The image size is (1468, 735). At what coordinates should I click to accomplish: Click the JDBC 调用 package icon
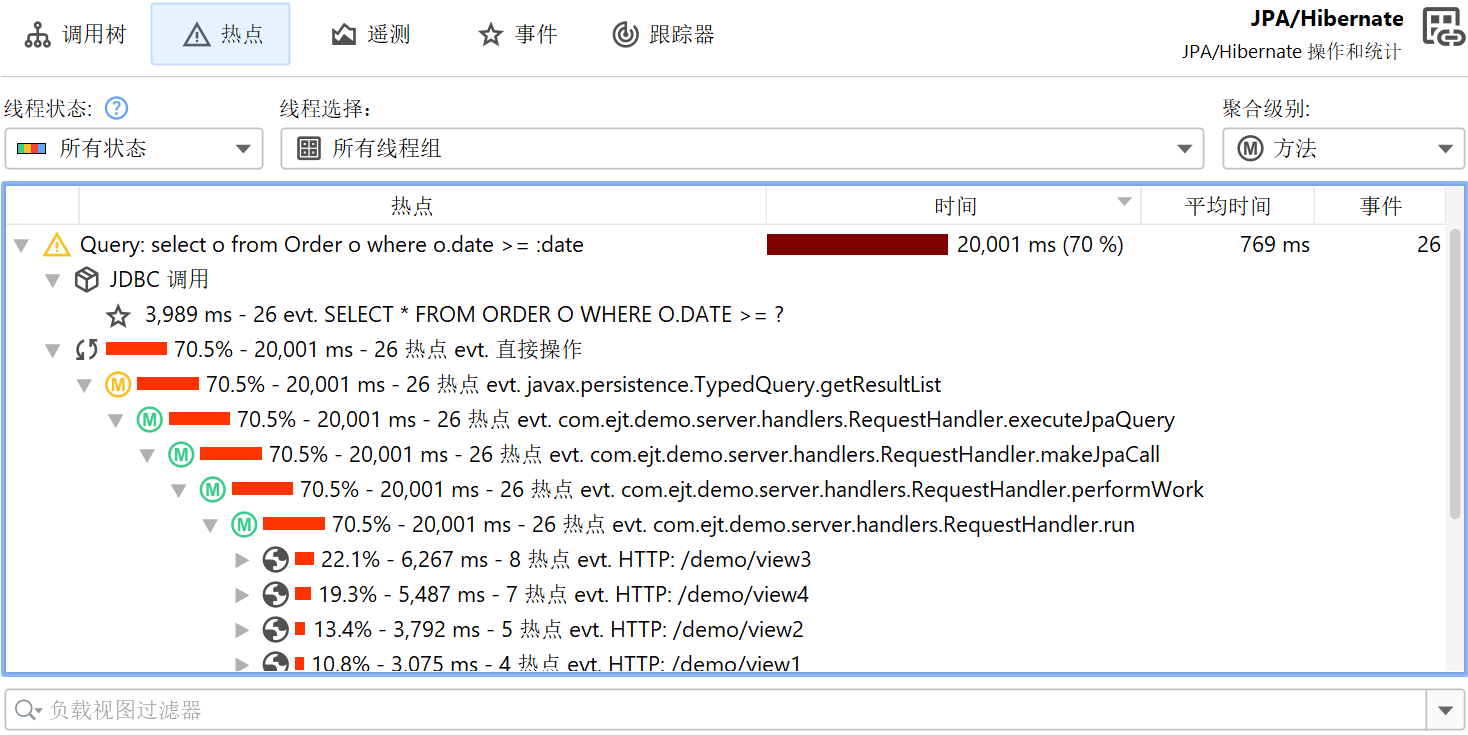(x=87, y=280)
